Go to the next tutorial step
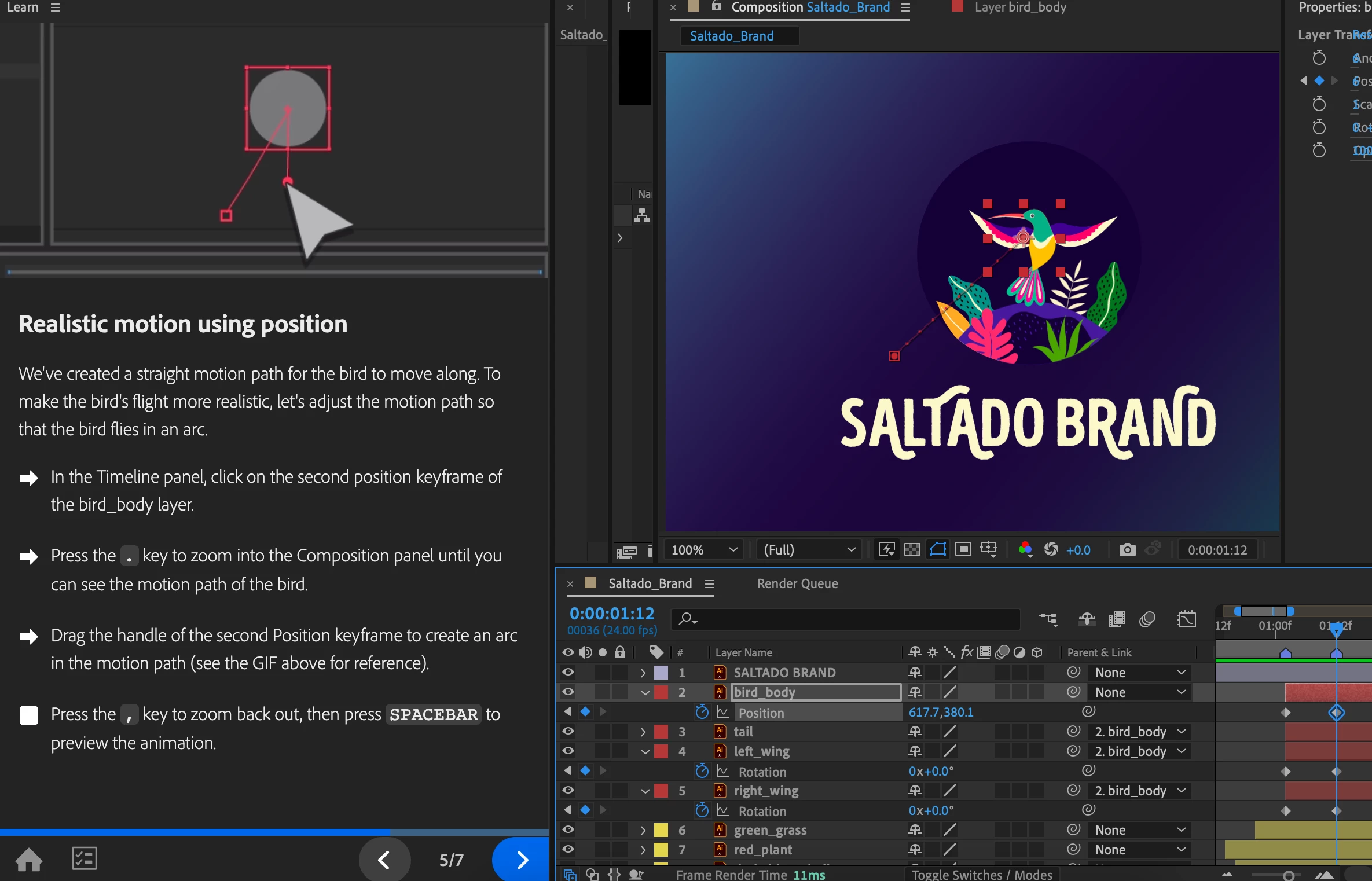 tap(522, 860)
